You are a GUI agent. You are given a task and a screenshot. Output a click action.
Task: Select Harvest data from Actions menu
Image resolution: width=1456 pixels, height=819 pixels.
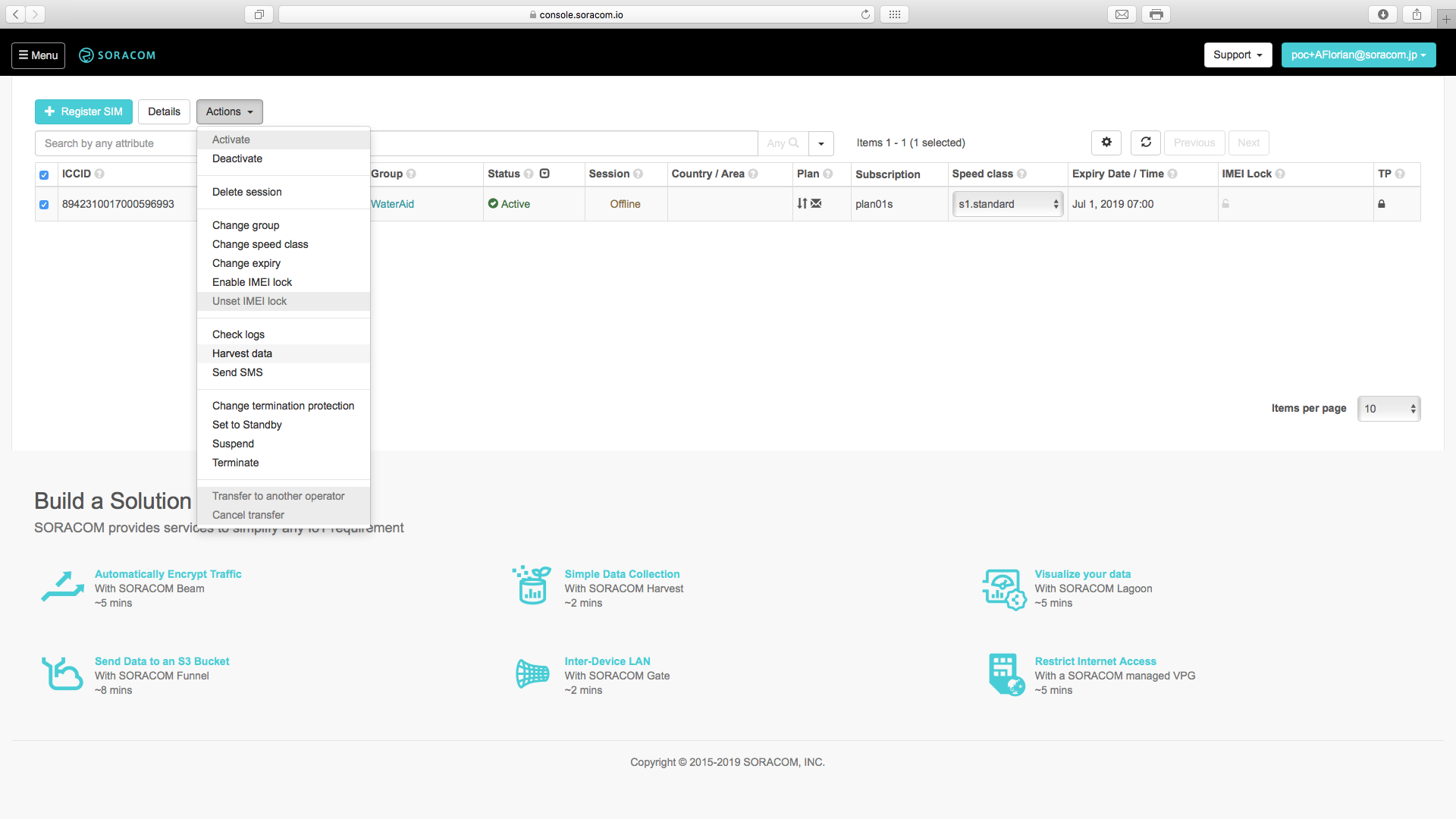(242, 353)
